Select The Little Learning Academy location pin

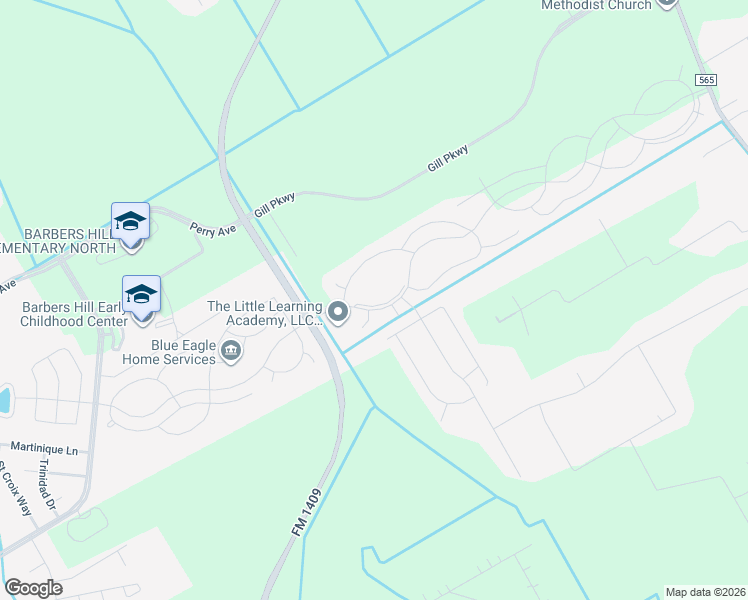[338, 312]
